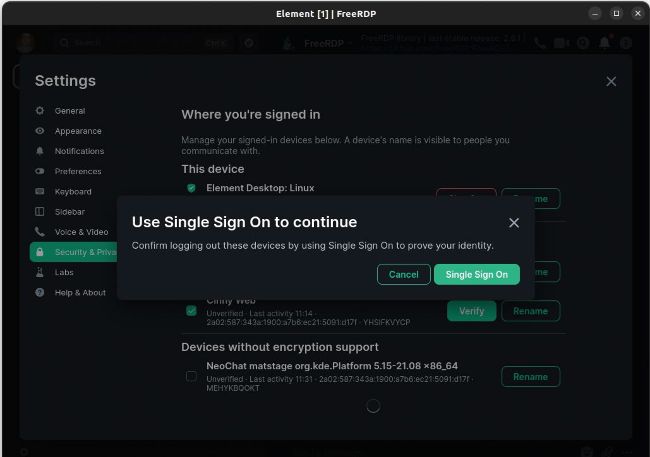
Task: Open Labs flask icon
Action: coord(40,272)
